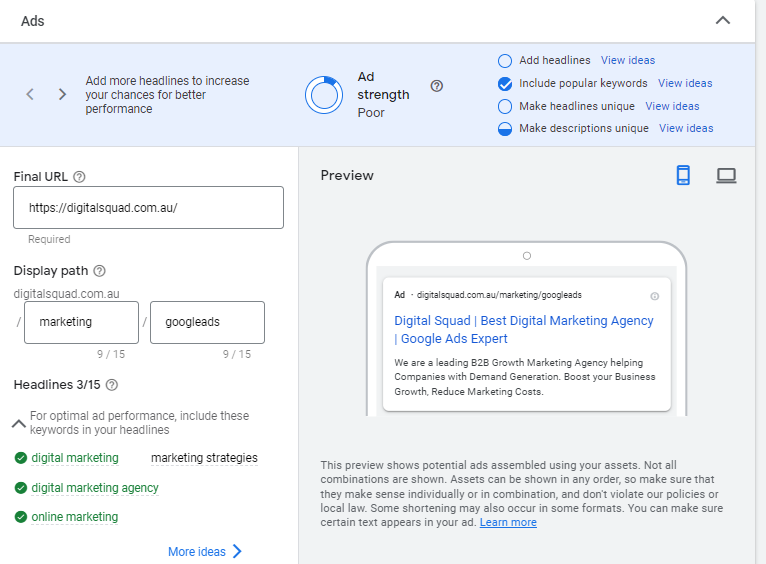The width and height of the screenshot is (766, 564).
Task: Click the 'Make descriptions unique' label
Action: tap(584, 128)
